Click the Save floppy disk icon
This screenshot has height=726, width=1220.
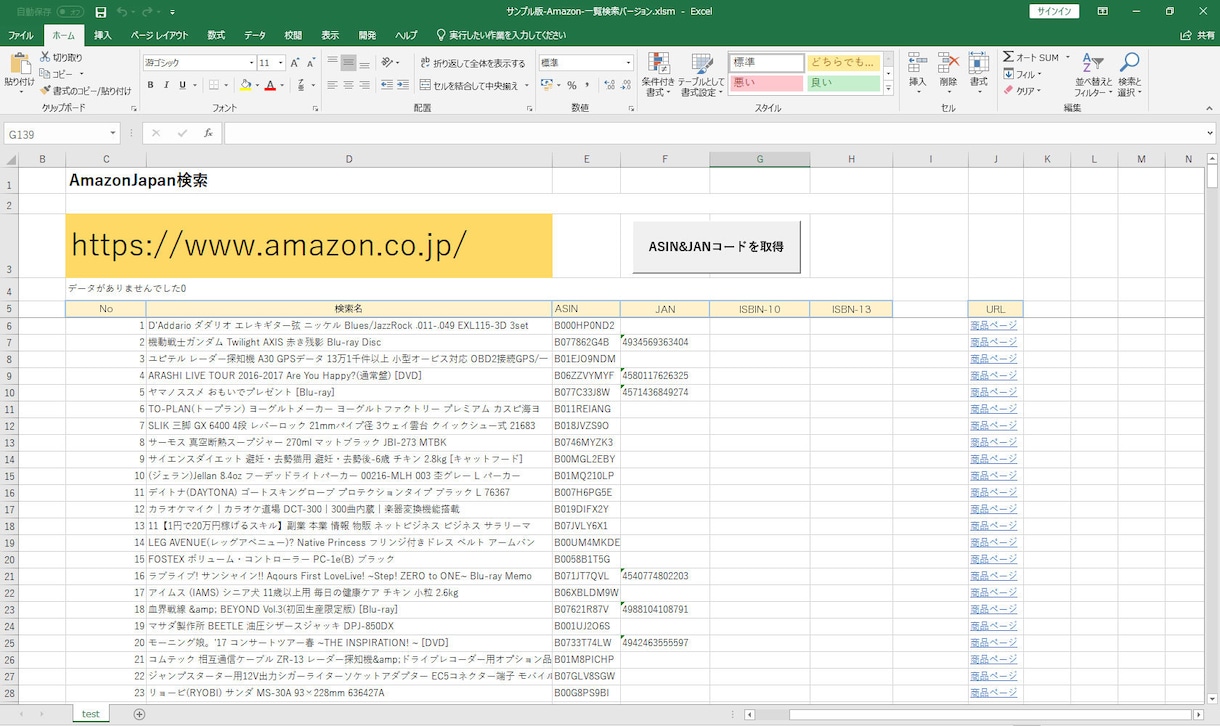coord(100,12)
